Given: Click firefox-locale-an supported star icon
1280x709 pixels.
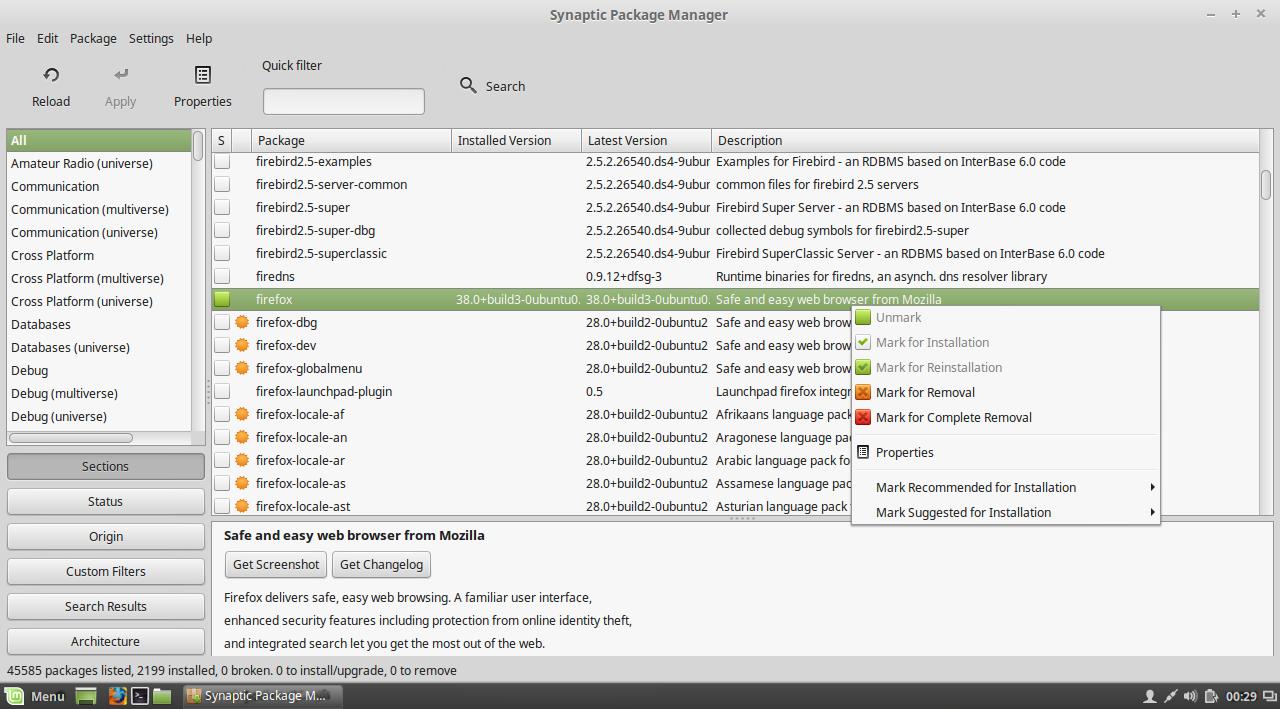Looking at the screenshot, I should [241, 437].
